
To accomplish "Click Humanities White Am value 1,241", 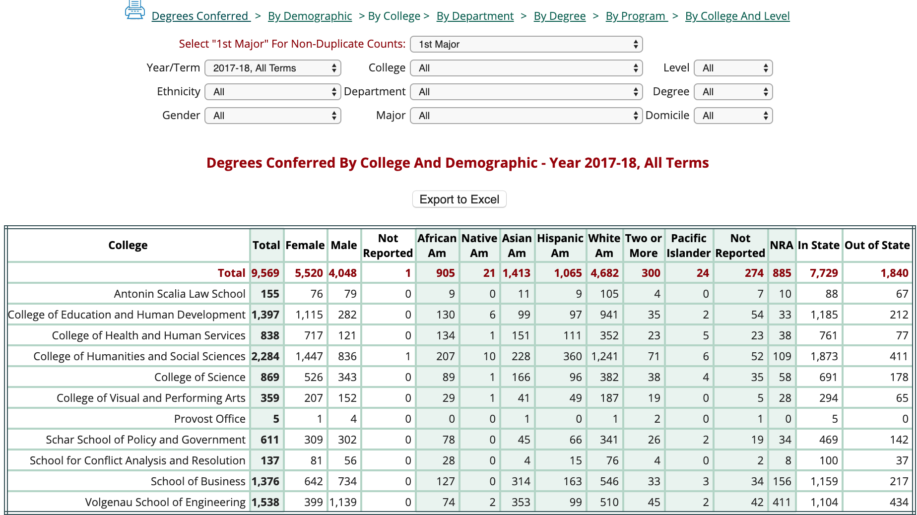I will [604, 357].
